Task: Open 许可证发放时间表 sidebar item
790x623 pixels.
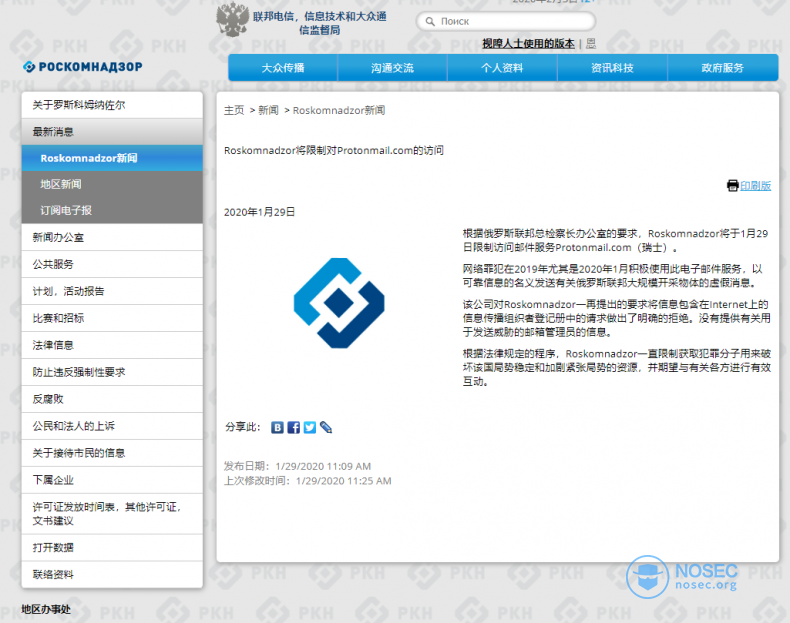Action: pyautogui.click(x=112, y=514)
